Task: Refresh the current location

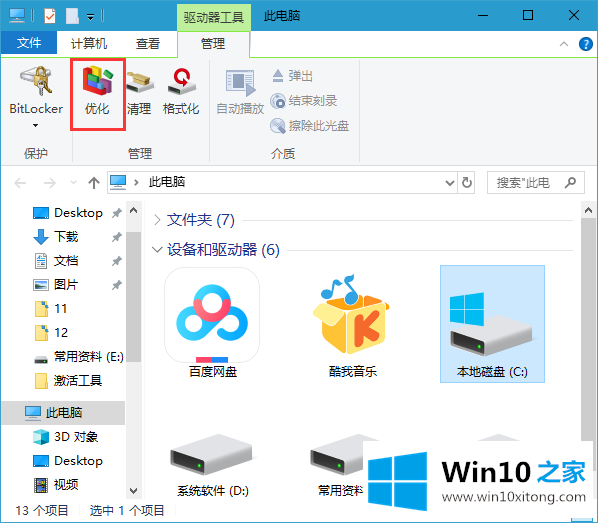Action: click(466, 183)
